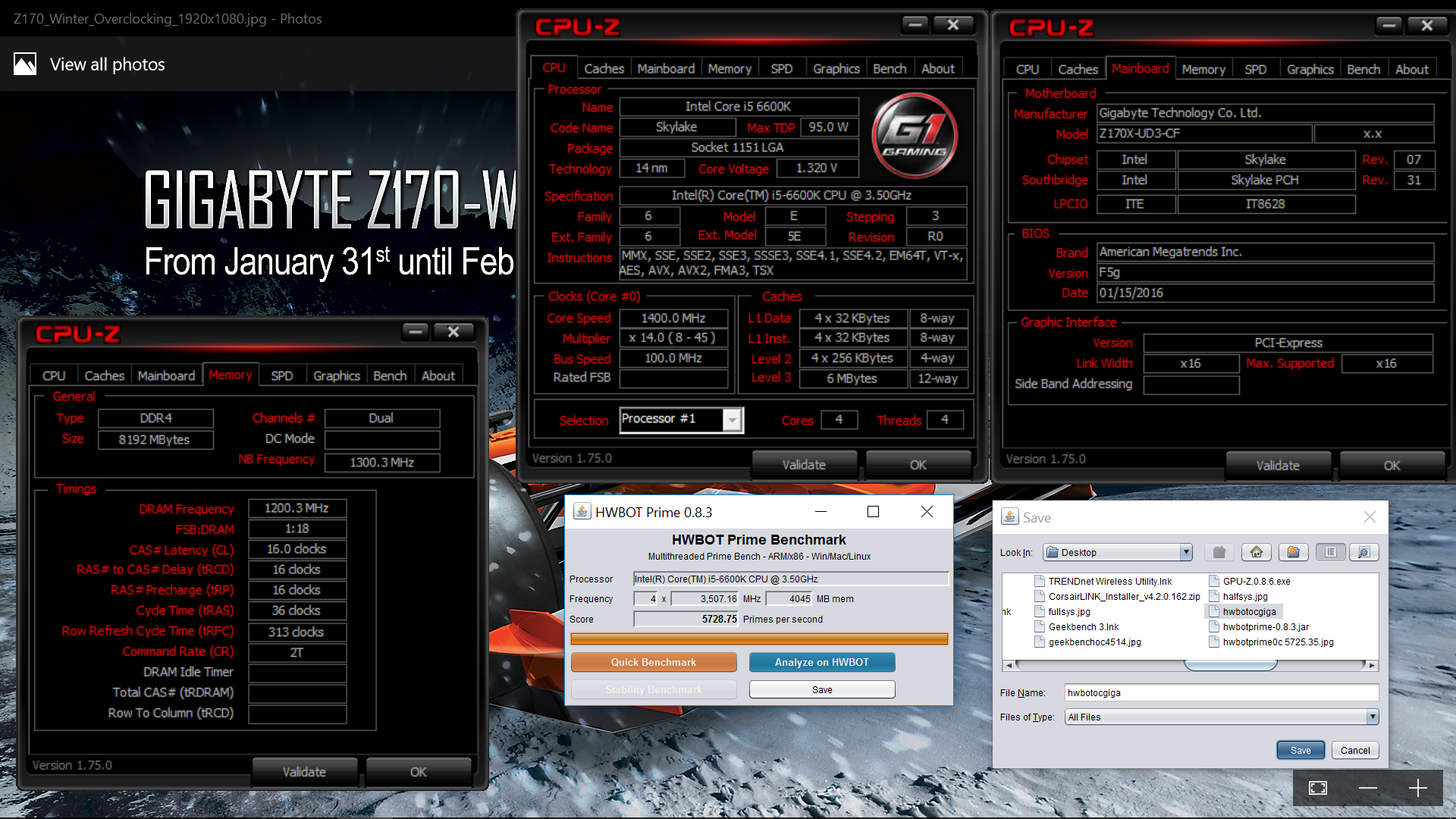Click the file icon beside GPU-Z.0.8.6.exe

[1214, 581]
